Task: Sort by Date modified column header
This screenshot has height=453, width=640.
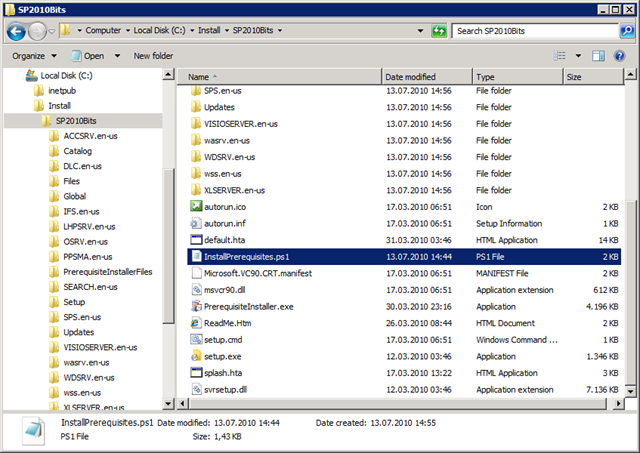Action: 427,77
